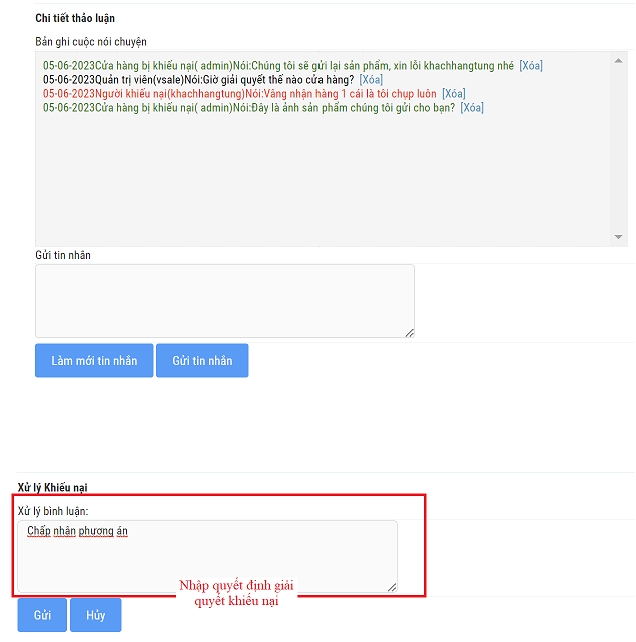Image resolution: width=636 pixels, height=642 pixels.
Task: Cancel complaint handling with Hủy button
Action: (96, 615)
